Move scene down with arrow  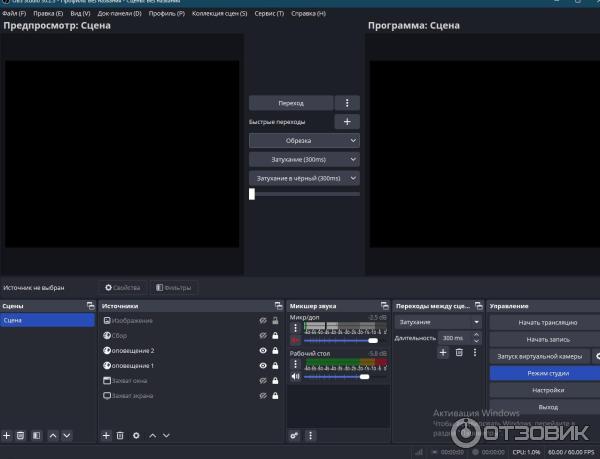tap(67, 435)
